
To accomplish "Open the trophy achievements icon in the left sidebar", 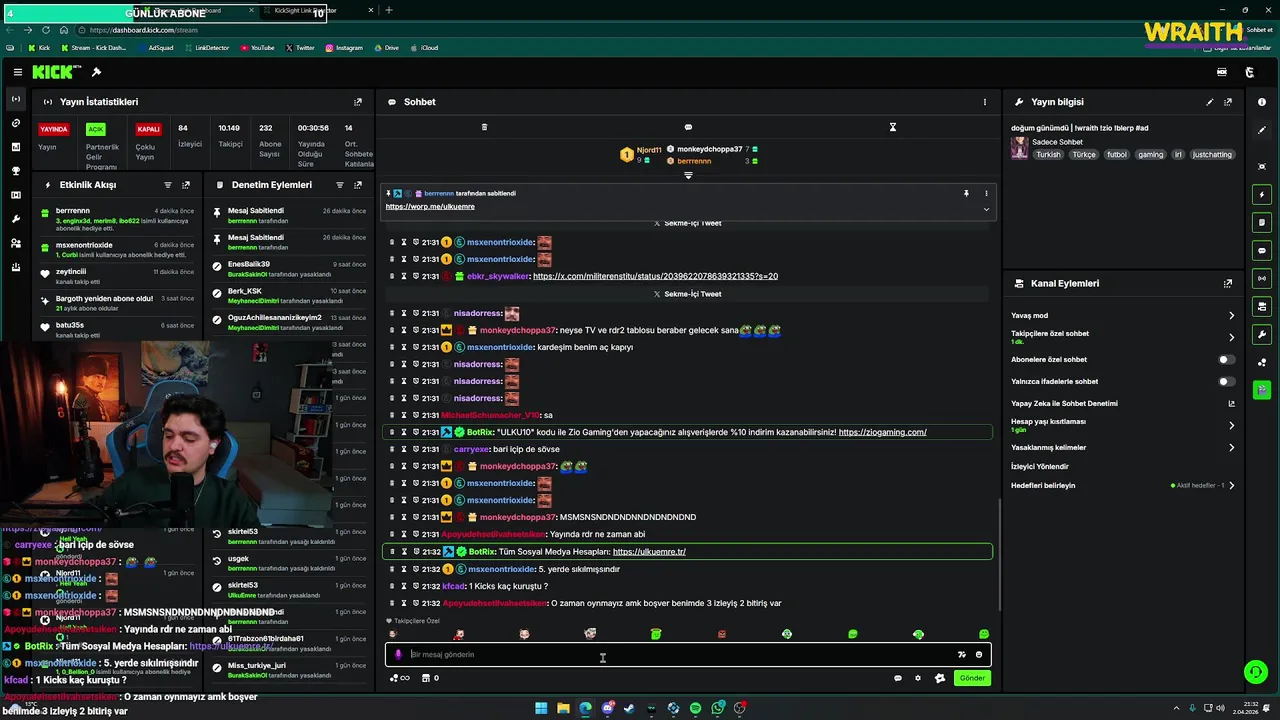I will (x=15, y=171).
